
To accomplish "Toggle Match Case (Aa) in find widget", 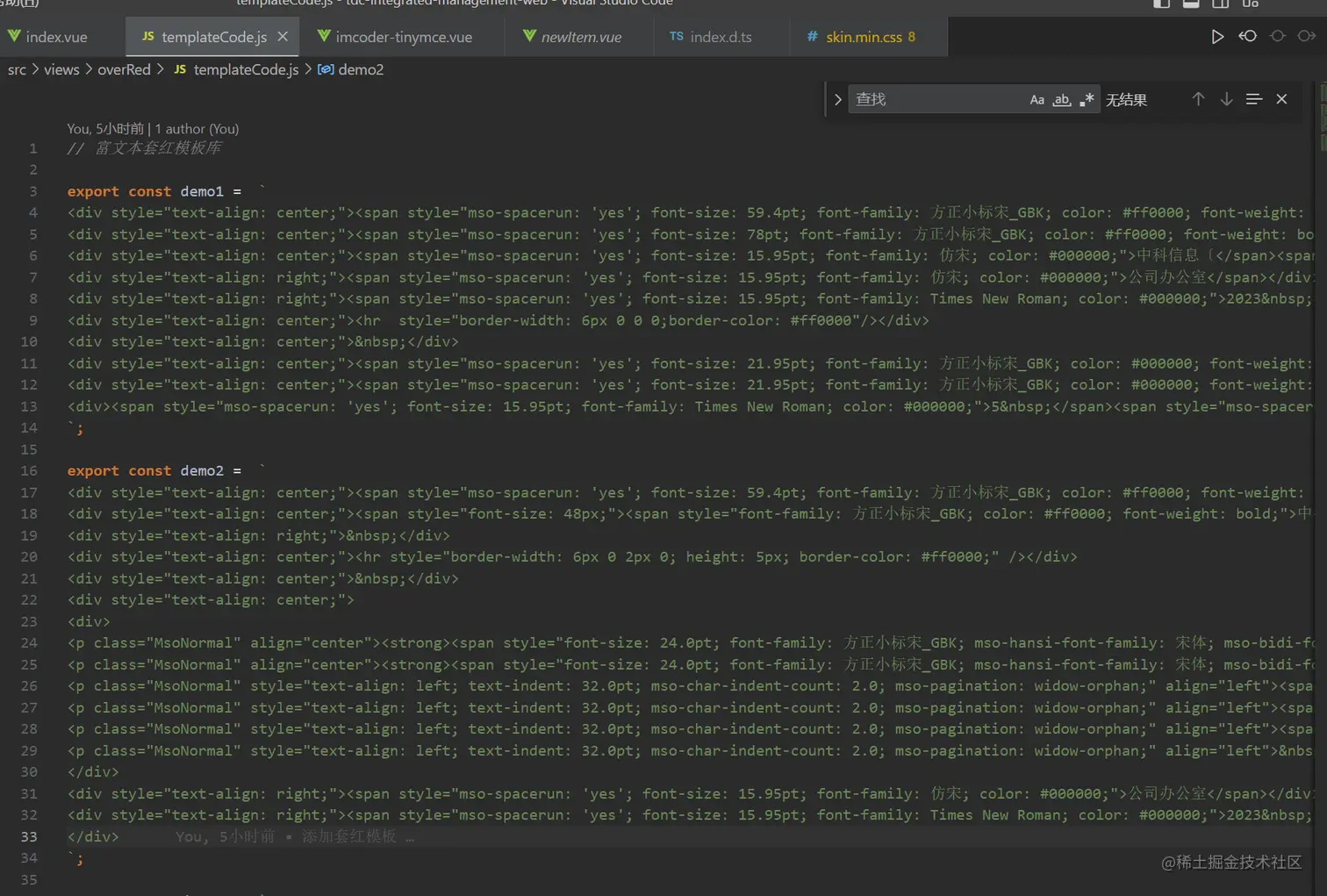I will coord(1036,100).
